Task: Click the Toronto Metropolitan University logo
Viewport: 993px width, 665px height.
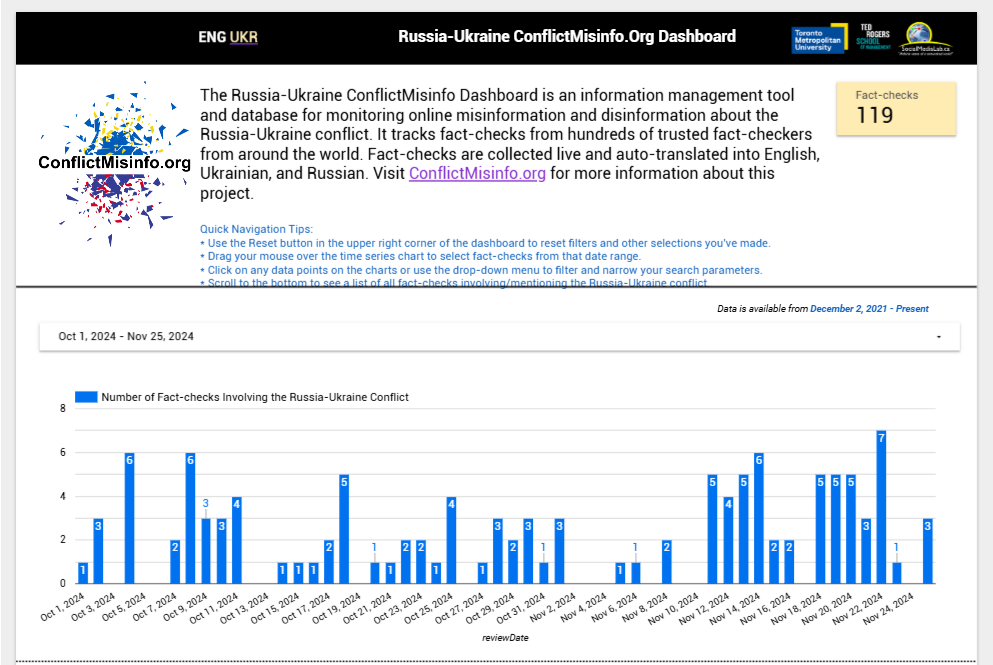Action: 818,39
